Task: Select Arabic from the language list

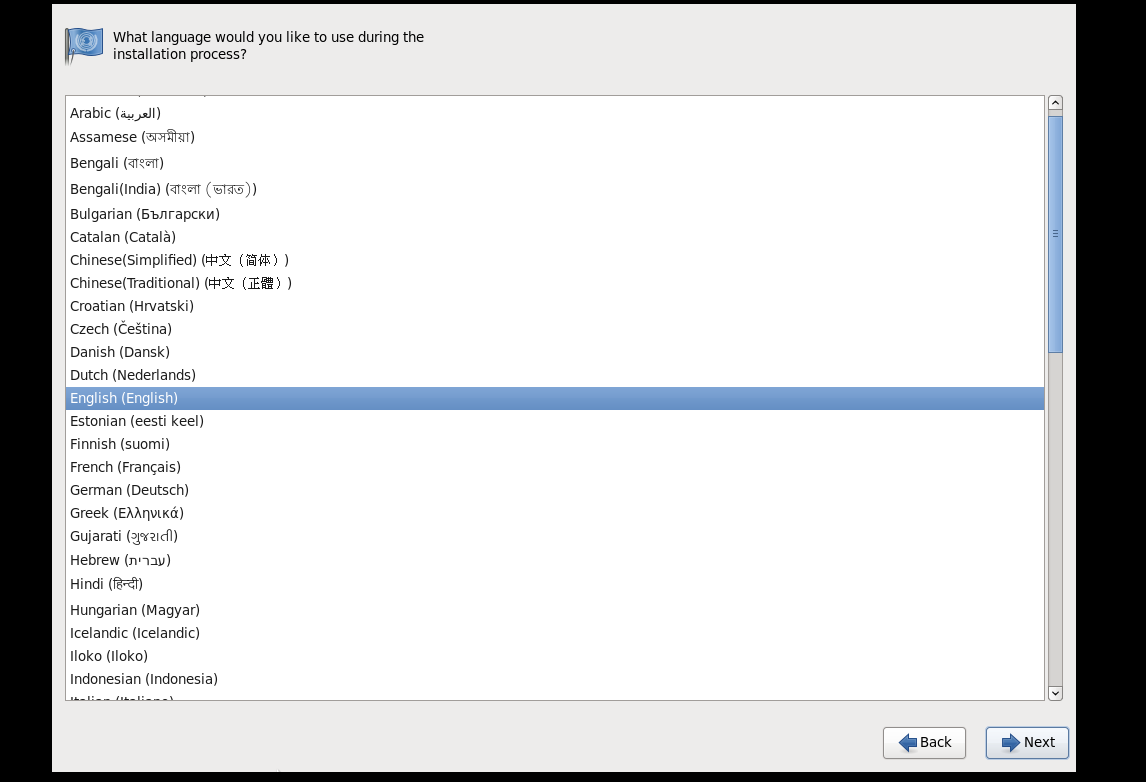Action: 115,113
